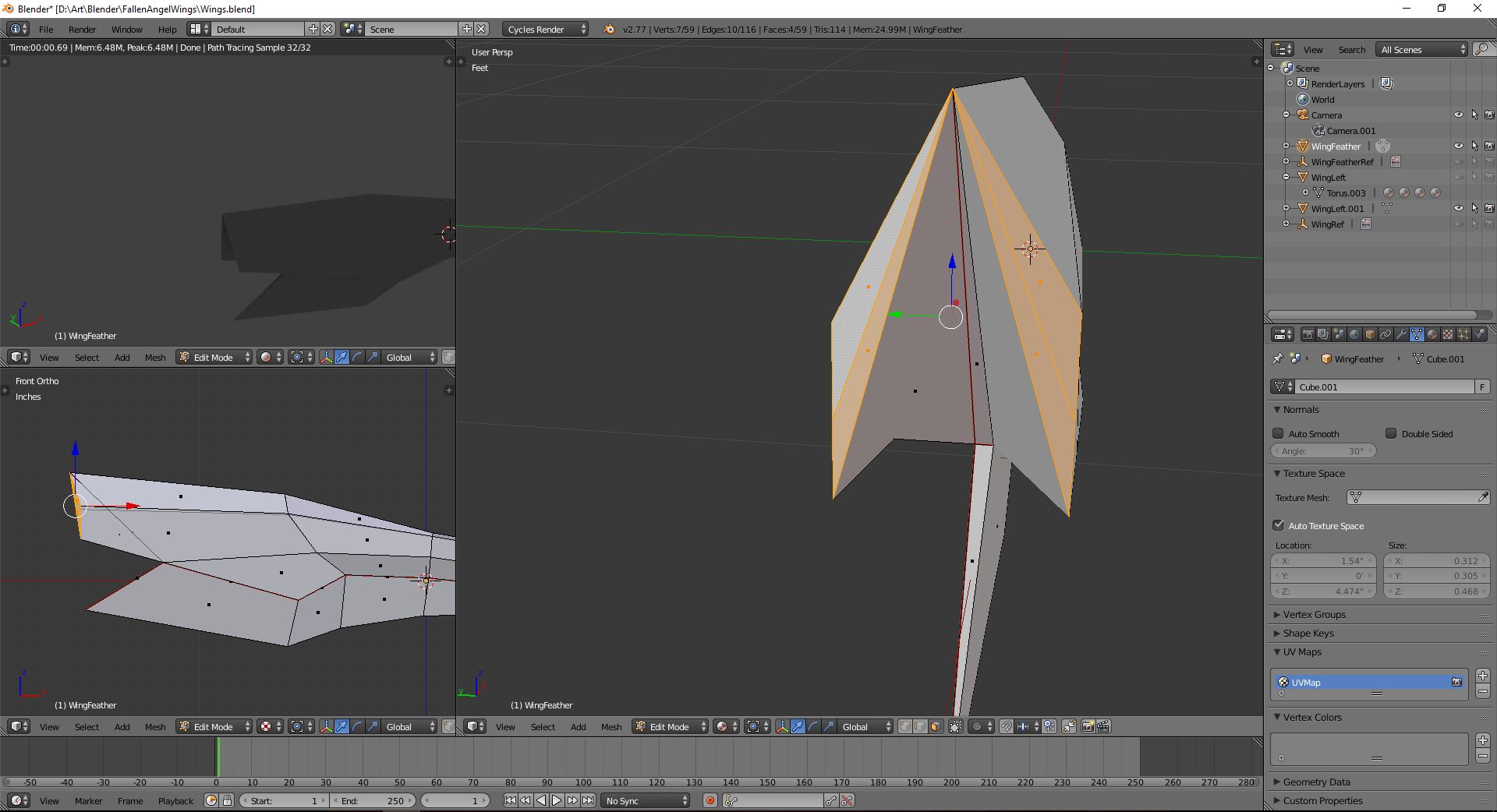1497x812 pixels.
Task: Open the Material properties tab
Action: pos(1432,334)
